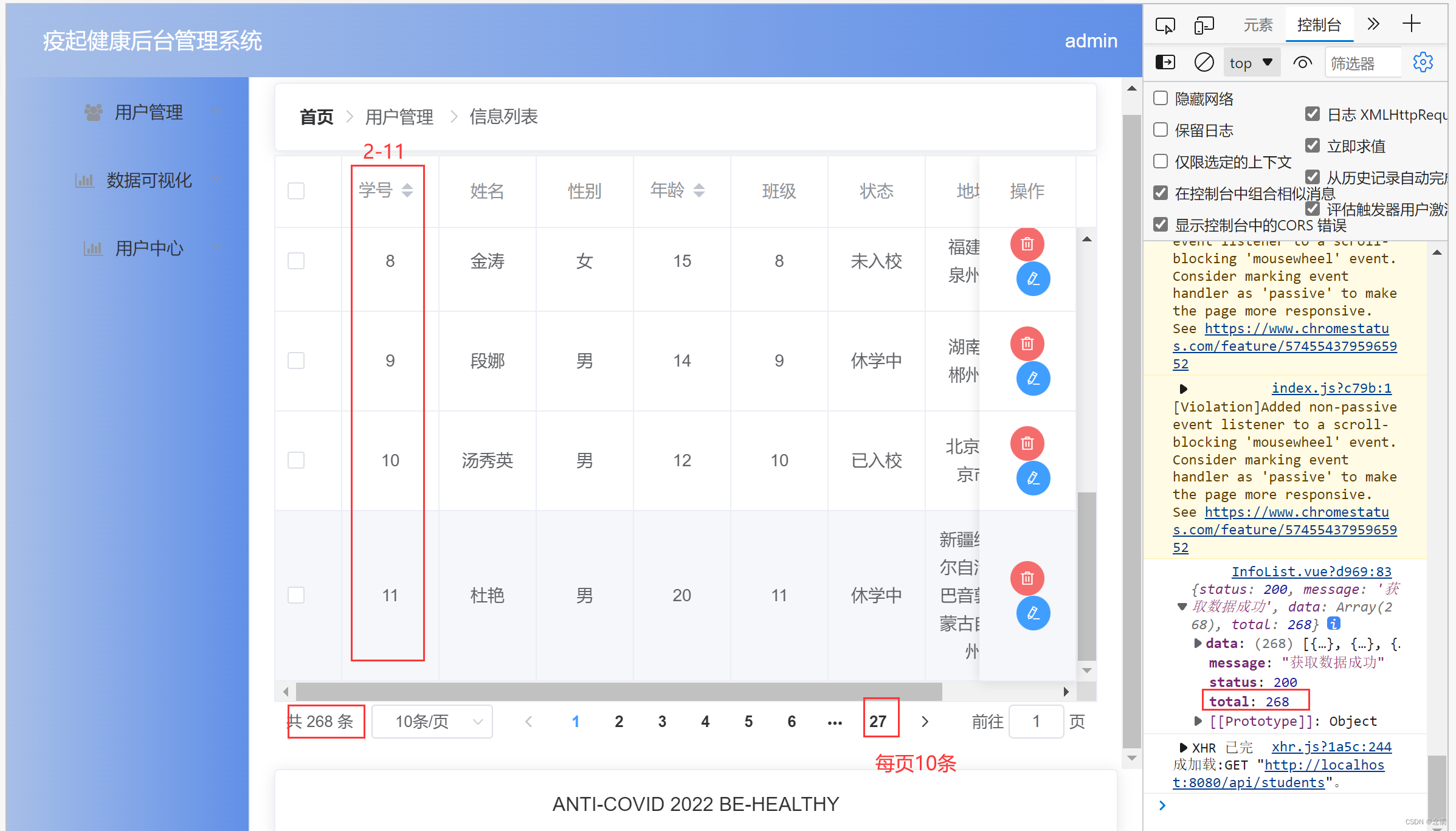This screenshot has height=831, width=1456.
Task: Clear the console with the clear icon
Action: 1204,63
